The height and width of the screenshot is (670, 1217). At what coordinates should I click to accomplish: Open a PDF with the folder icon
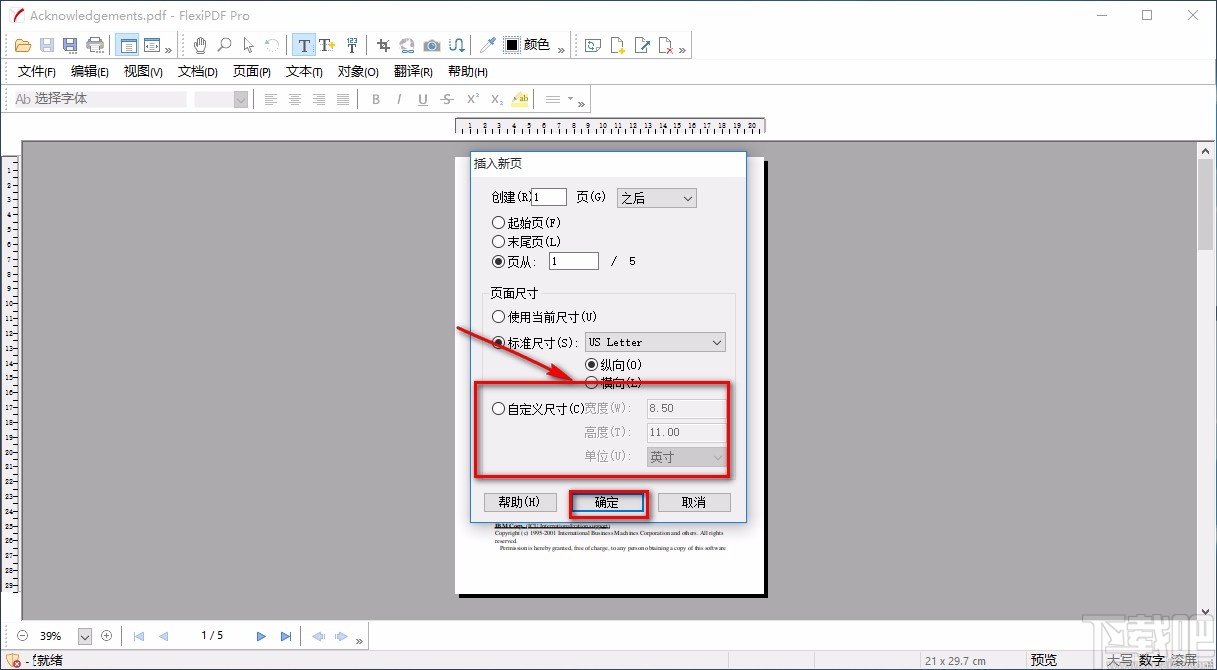[x=22, y=44]
